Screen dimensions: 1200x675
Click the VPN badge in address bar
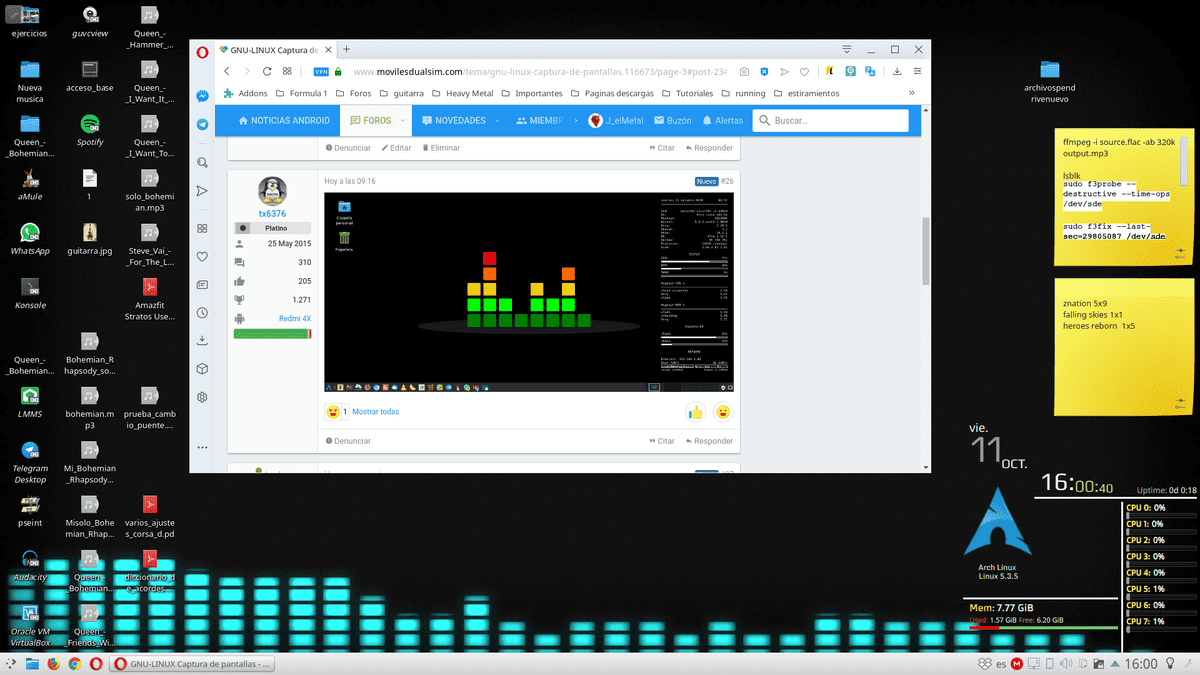click(x=321, y=72)
